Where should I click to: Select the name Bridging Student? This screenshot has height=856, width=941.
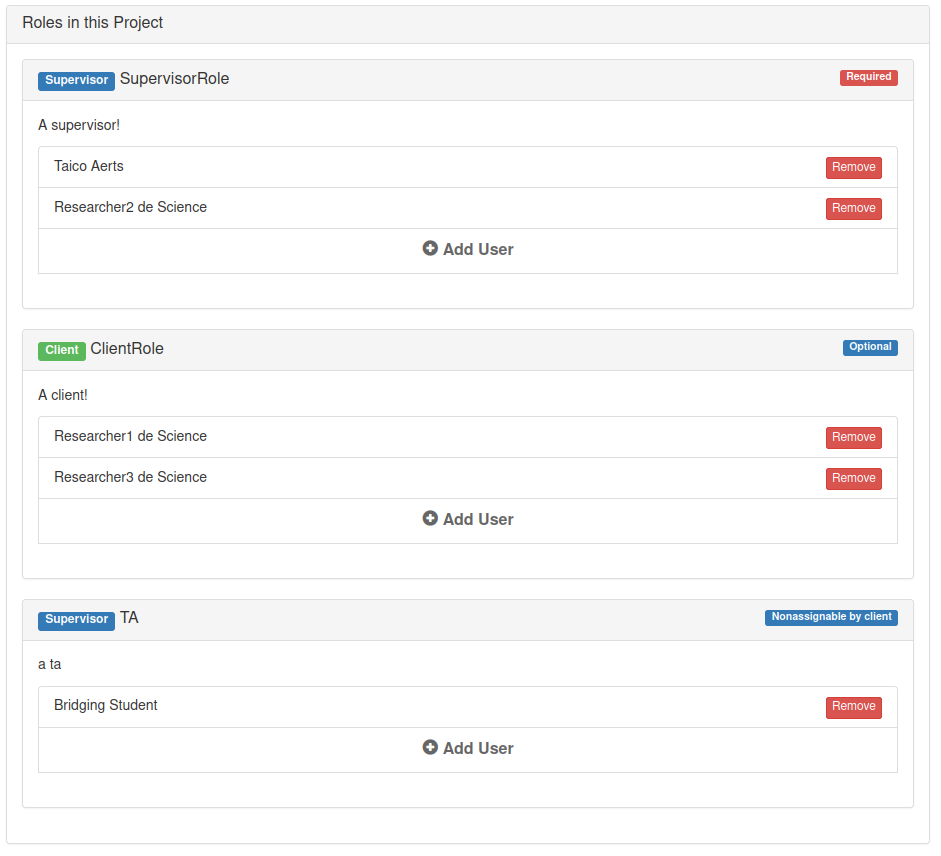(x=106, y=705)
